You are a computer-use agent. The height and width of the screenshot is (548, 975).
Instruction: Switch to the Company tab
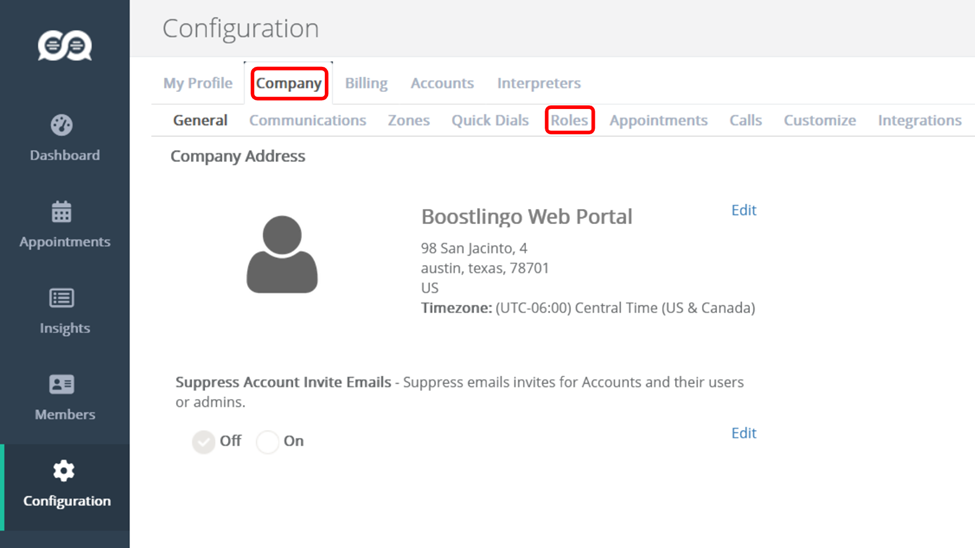[x=289, y=83]
